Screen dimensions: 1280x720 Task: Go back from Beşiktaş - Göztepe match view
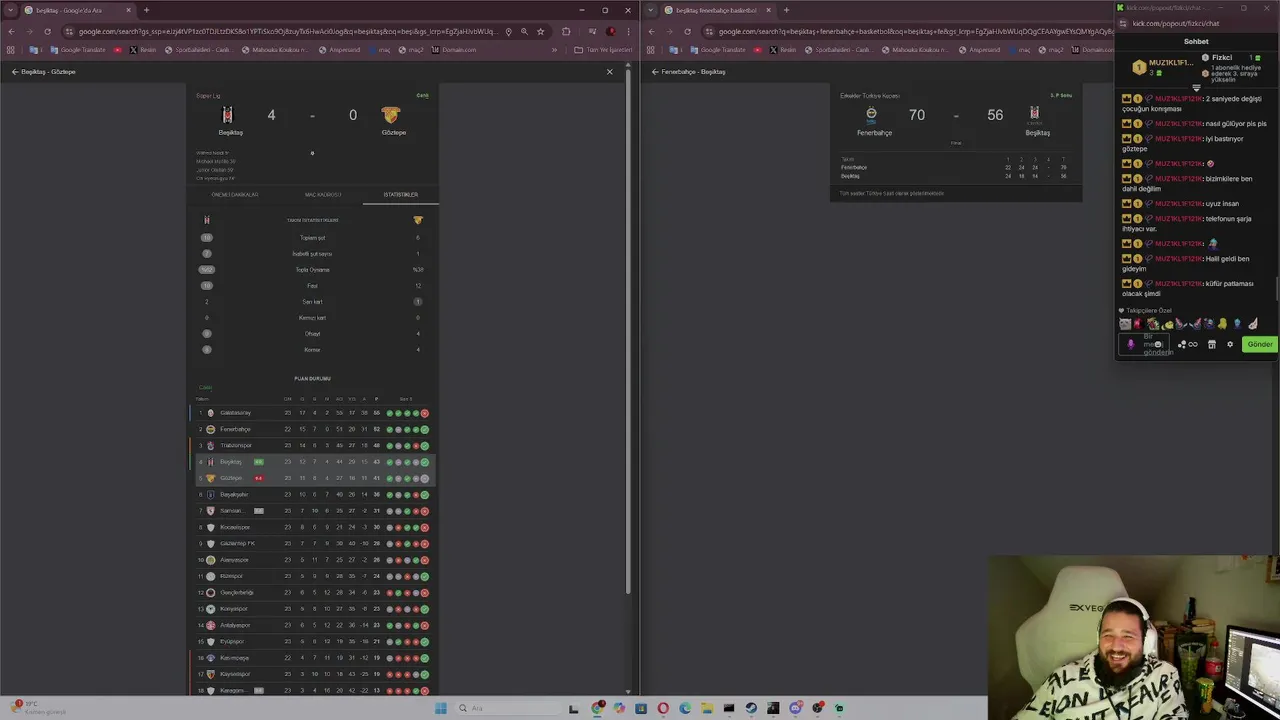(x=15, y=72)
